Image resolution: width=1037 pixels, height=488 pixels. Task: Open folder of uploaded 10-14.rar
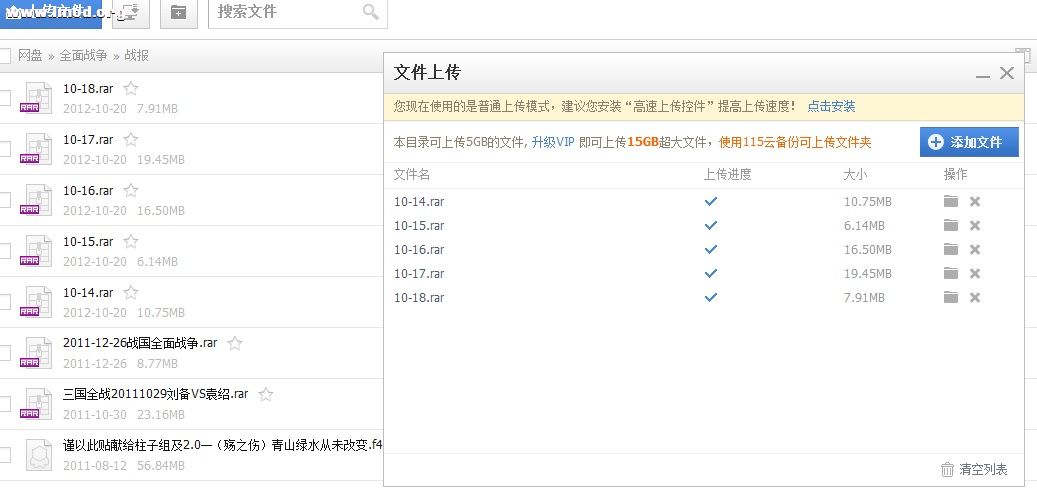click(951, 202)
